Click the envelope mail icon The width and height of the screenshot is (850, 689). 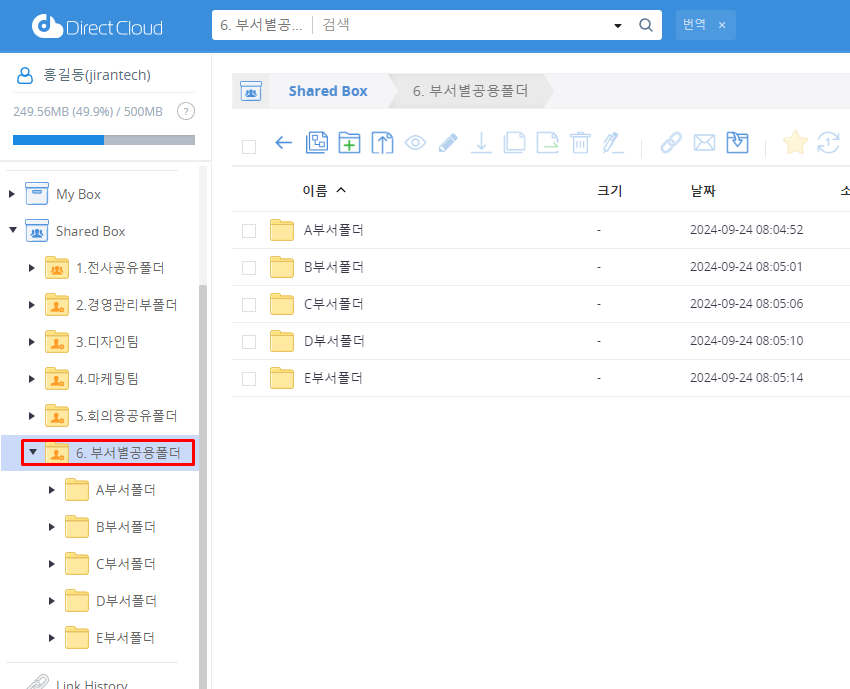click(x=704, y=143)
